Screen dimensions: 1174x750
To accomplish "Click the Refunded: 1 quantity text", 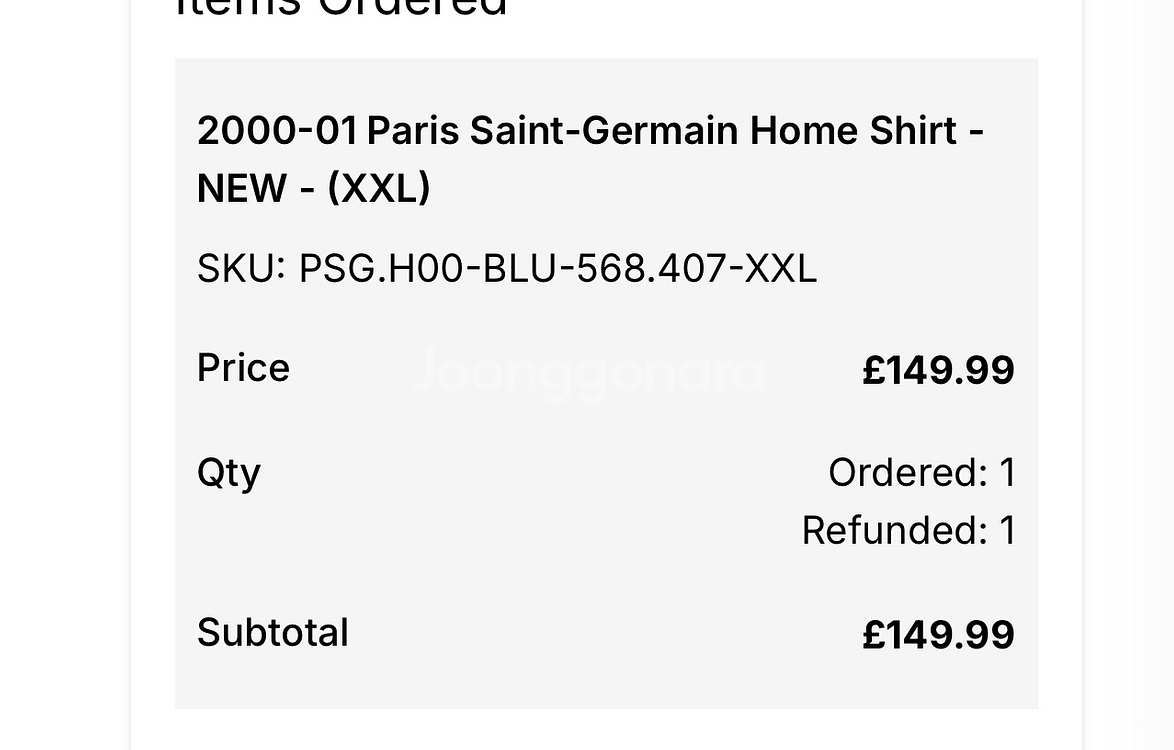I will [908, 530].
